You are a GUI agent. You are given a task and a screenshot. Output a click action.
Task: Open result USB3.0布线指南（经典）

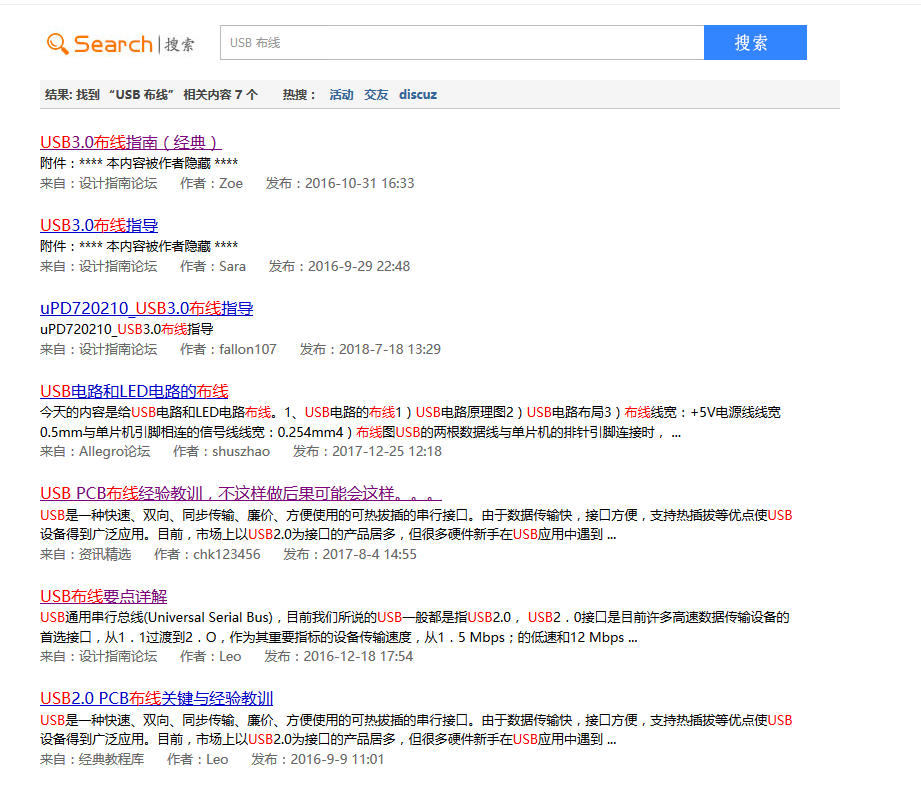(130, 142)
